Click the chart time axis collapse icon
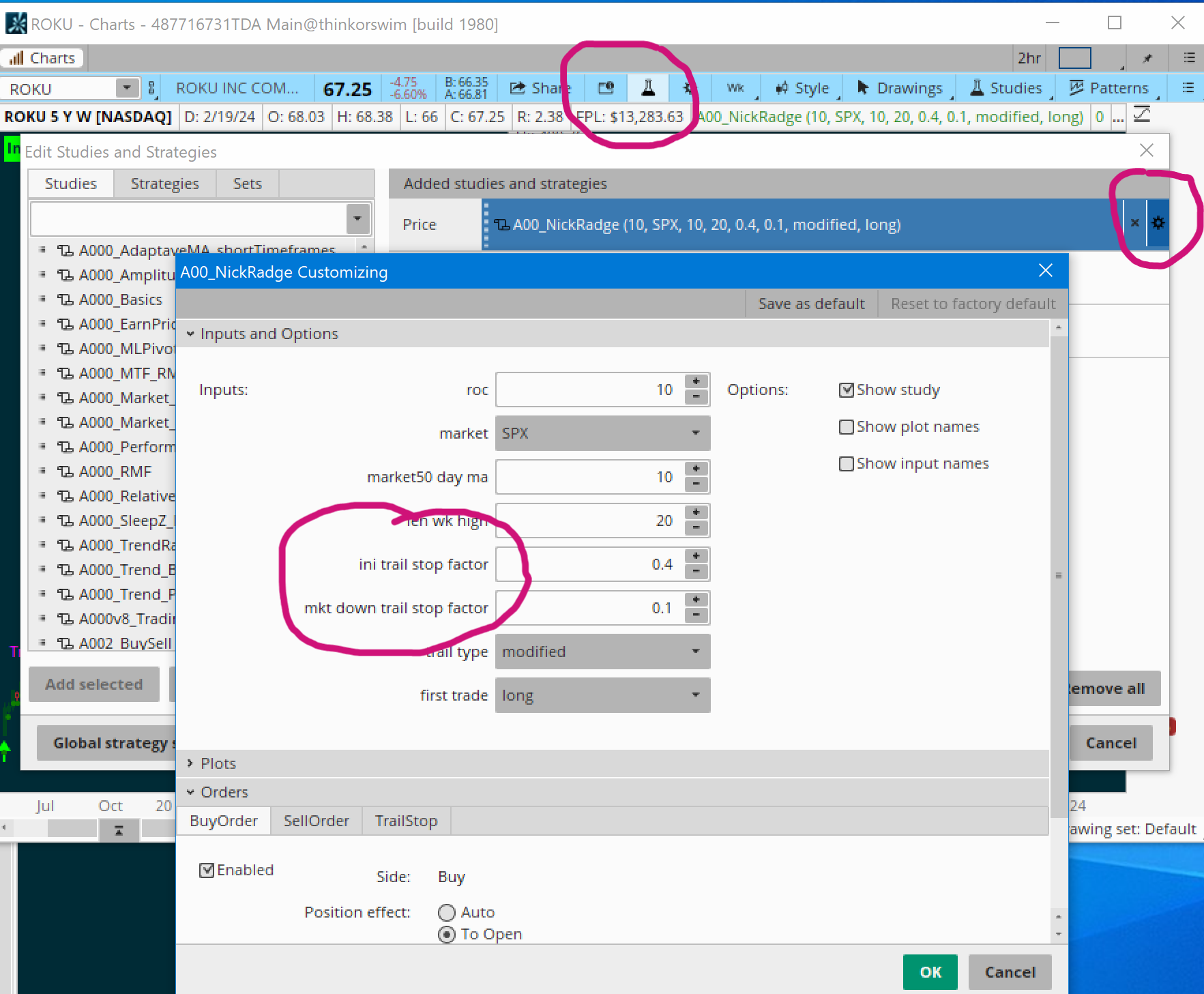Viewport: 1204px width, 994px height. point(119,830)
